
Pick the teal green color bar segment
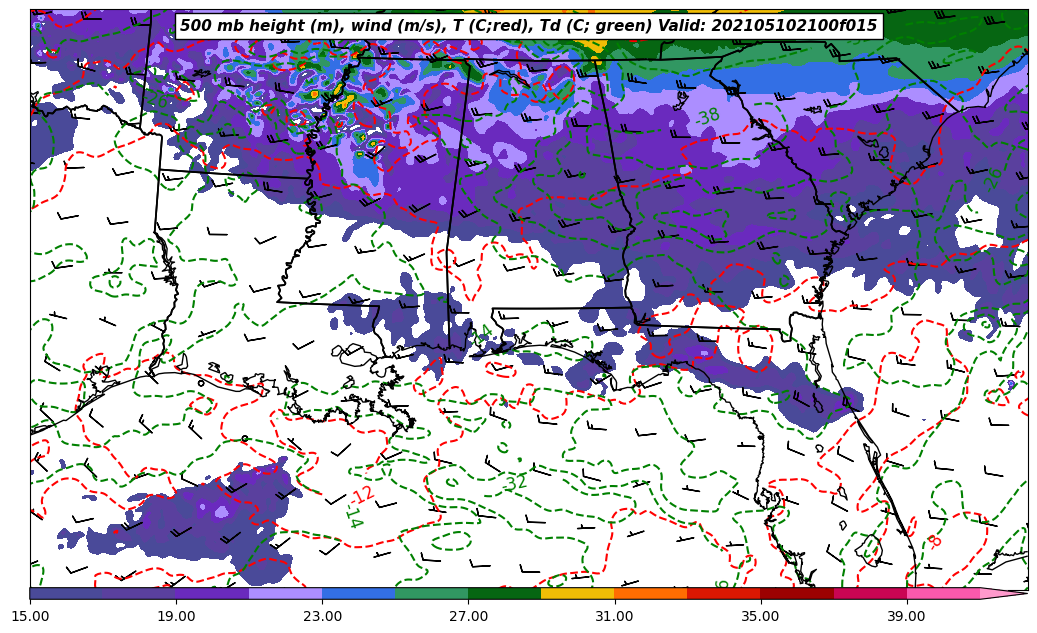pos(432,593)
